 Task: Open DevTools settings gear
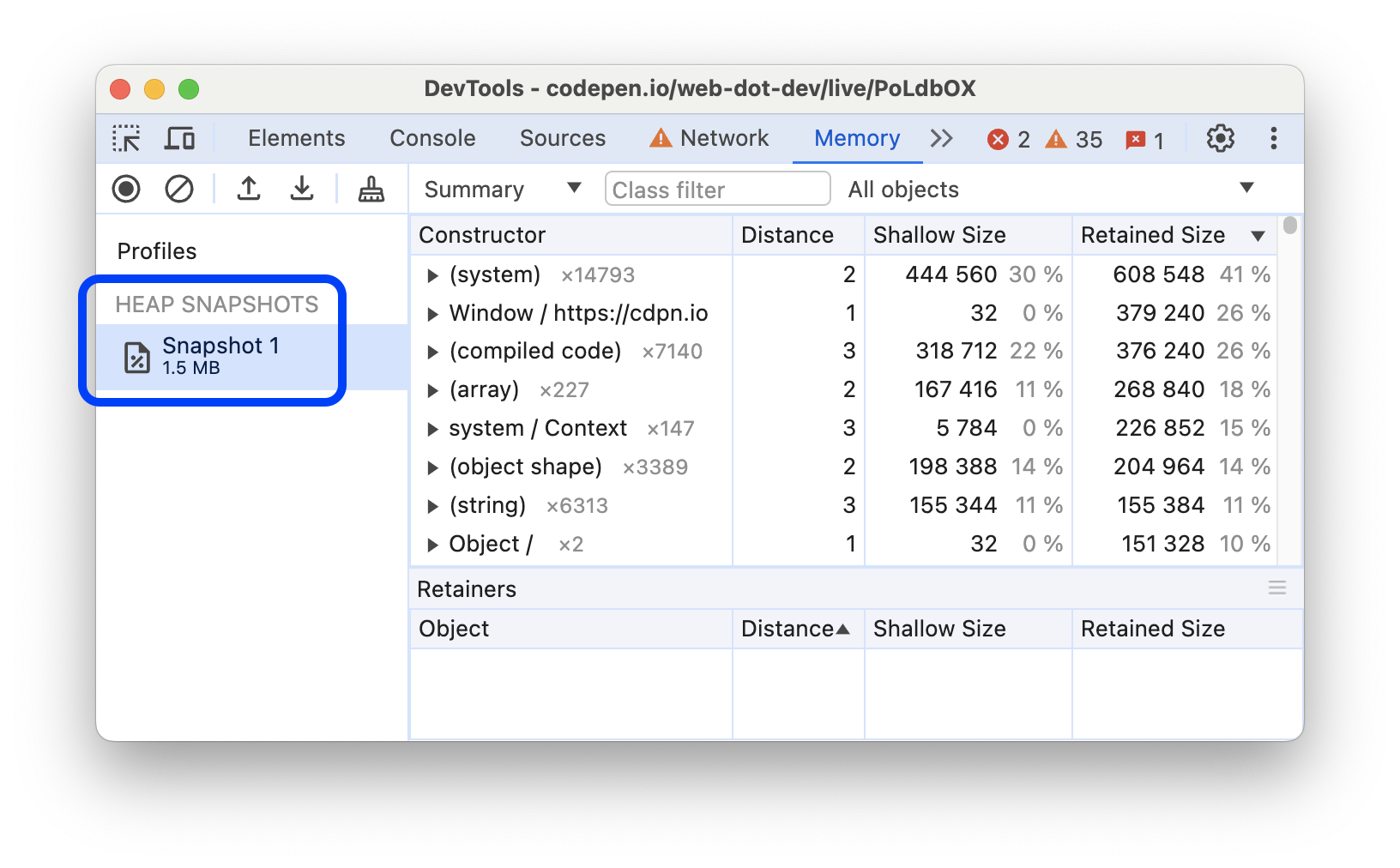[x=1220, y=138]
